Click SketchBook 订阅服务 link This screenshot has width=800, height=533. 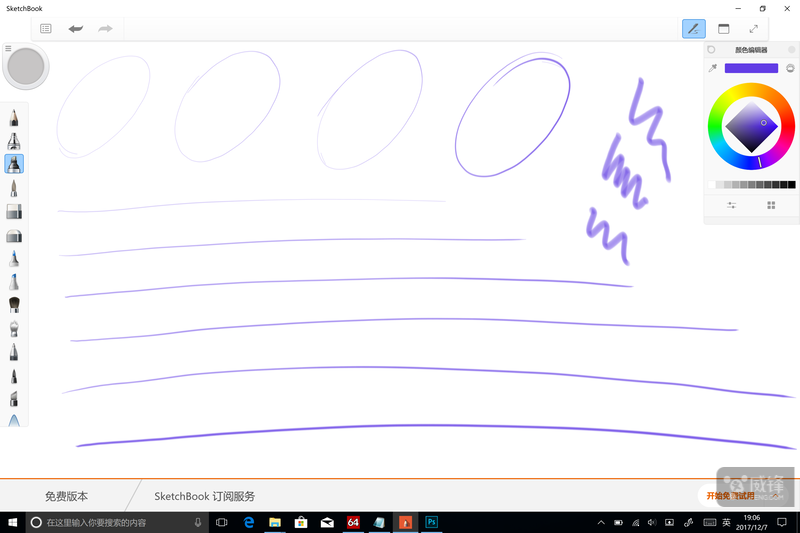tap(204, 496)
